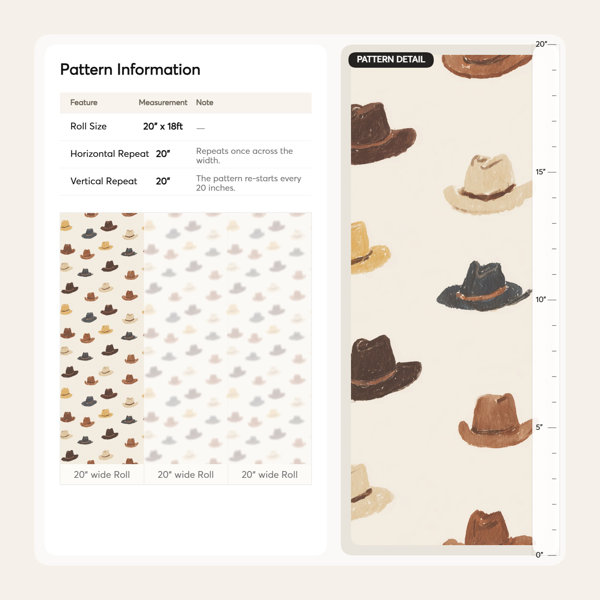Viewport: 600px width, 600px height.
Task: Click the 10" ruler marking
Action: point(540,300)
